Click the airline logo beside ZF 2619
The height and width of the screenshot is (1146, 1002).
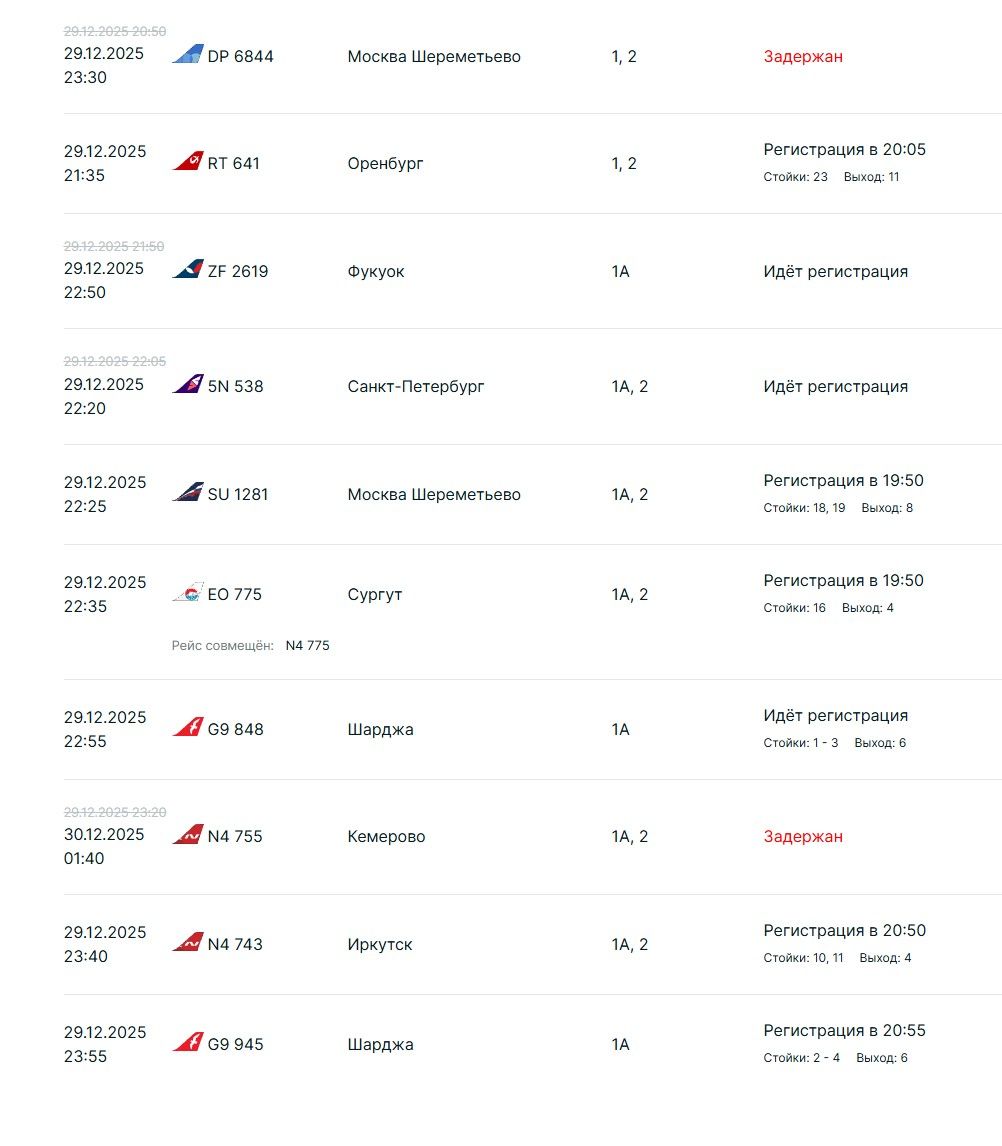187,270
